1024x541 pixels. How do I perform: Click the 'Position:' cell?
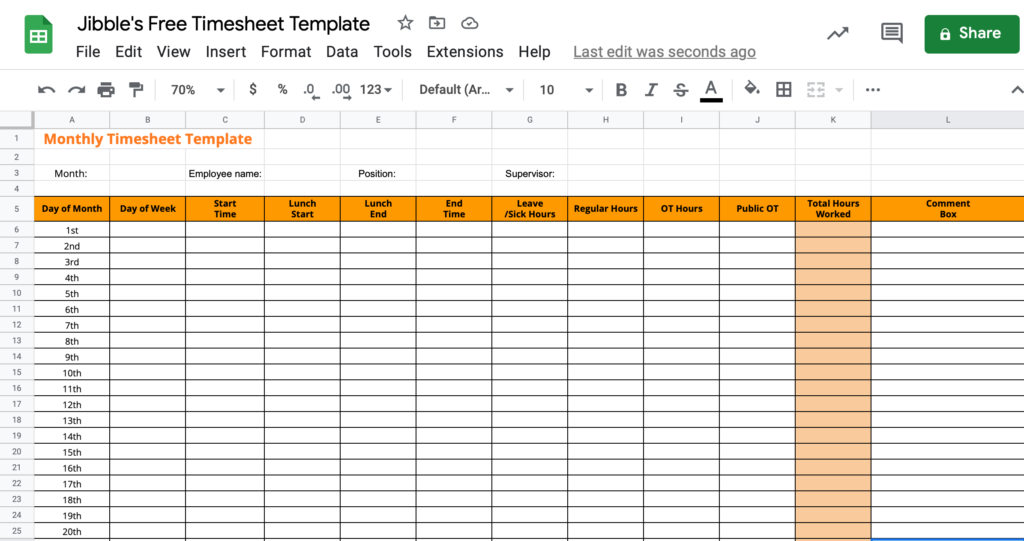coord(377,173)
